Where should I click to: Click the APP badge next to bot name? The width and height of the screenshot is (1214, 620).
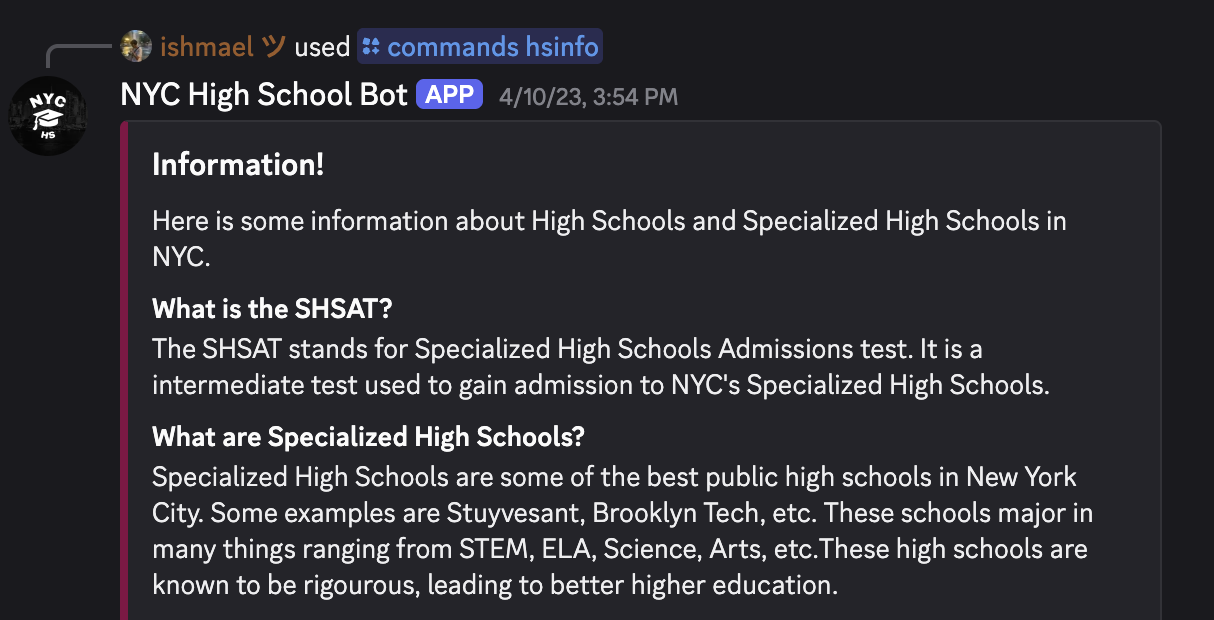[x=449, y=95]
